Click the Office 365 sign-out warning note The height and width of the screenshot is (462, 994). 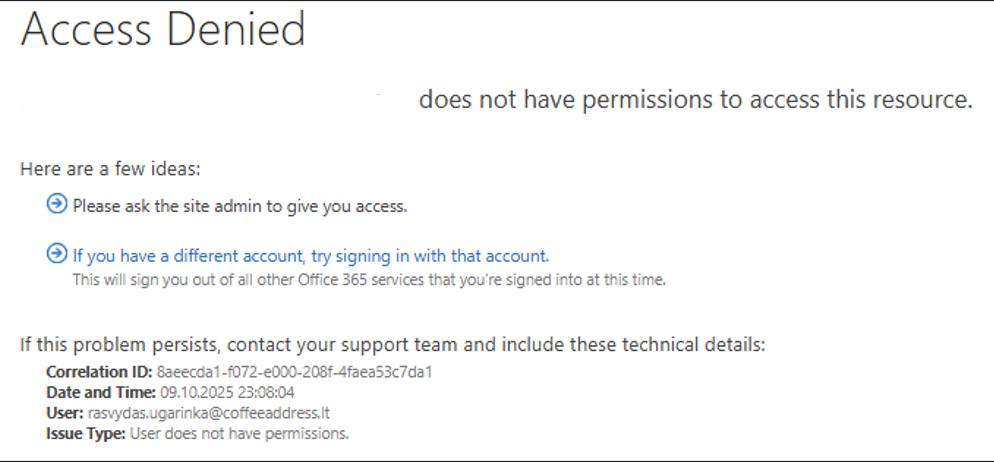(369, 279)
